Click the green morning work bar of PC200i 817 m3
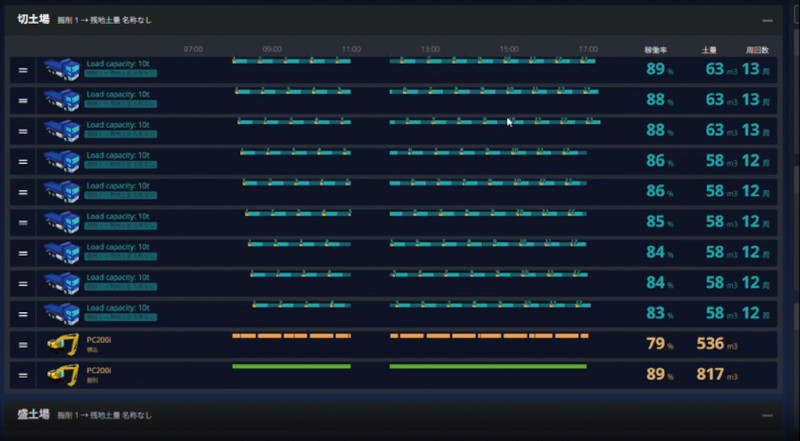Image resolution: width=800 pixels, height=441 pixels. pyautogui.click(x=291, y=366)
